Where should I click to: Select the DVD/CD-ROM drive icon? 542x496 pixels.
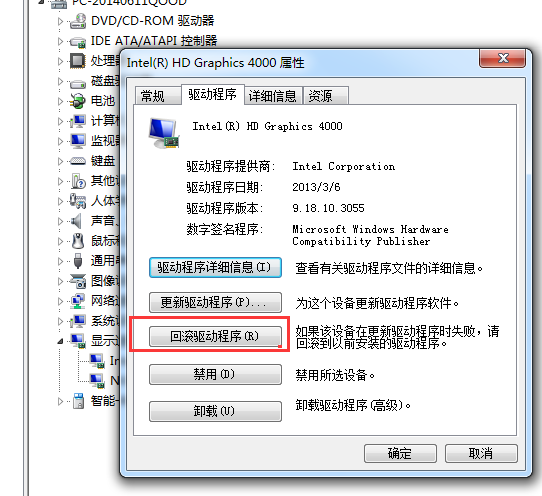click(78, 21)
